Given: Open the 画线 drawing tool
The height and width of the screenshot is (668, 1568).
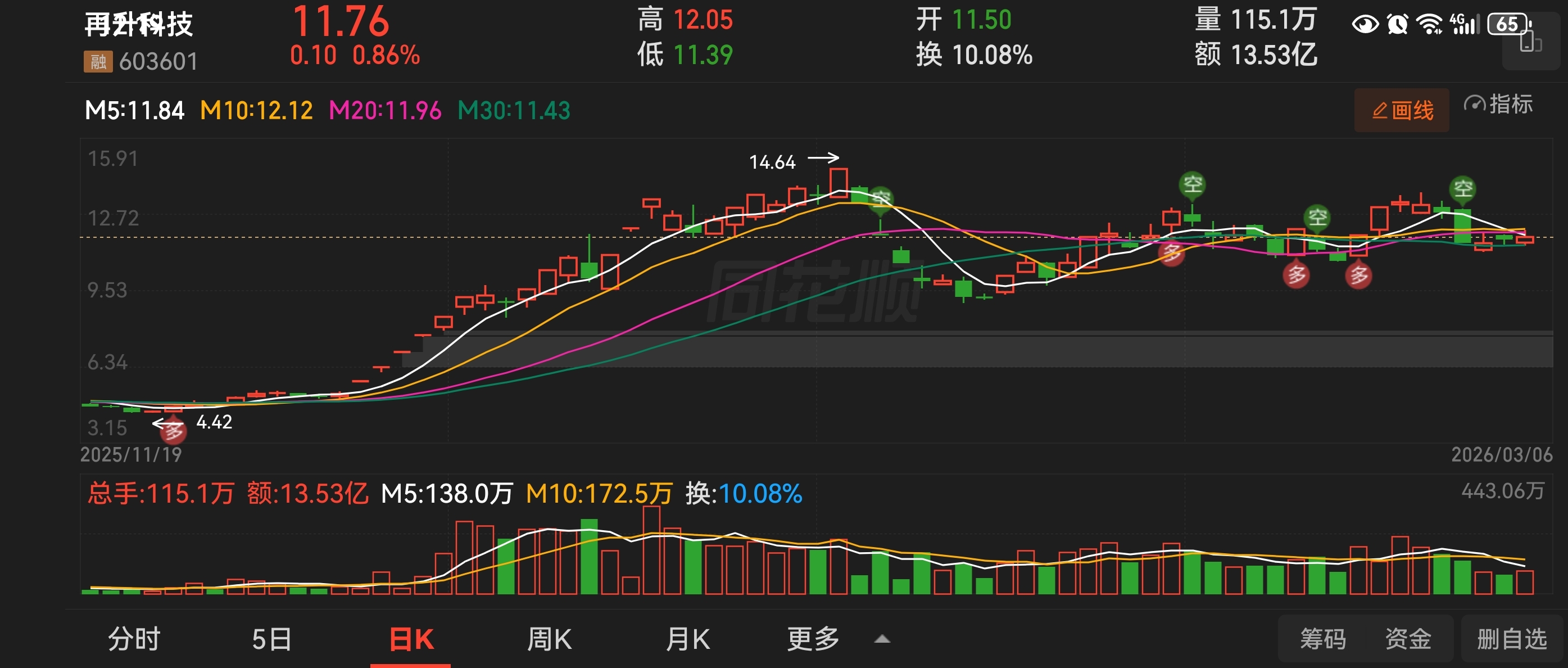Looking at the screenshot, I should point(1401,110).
